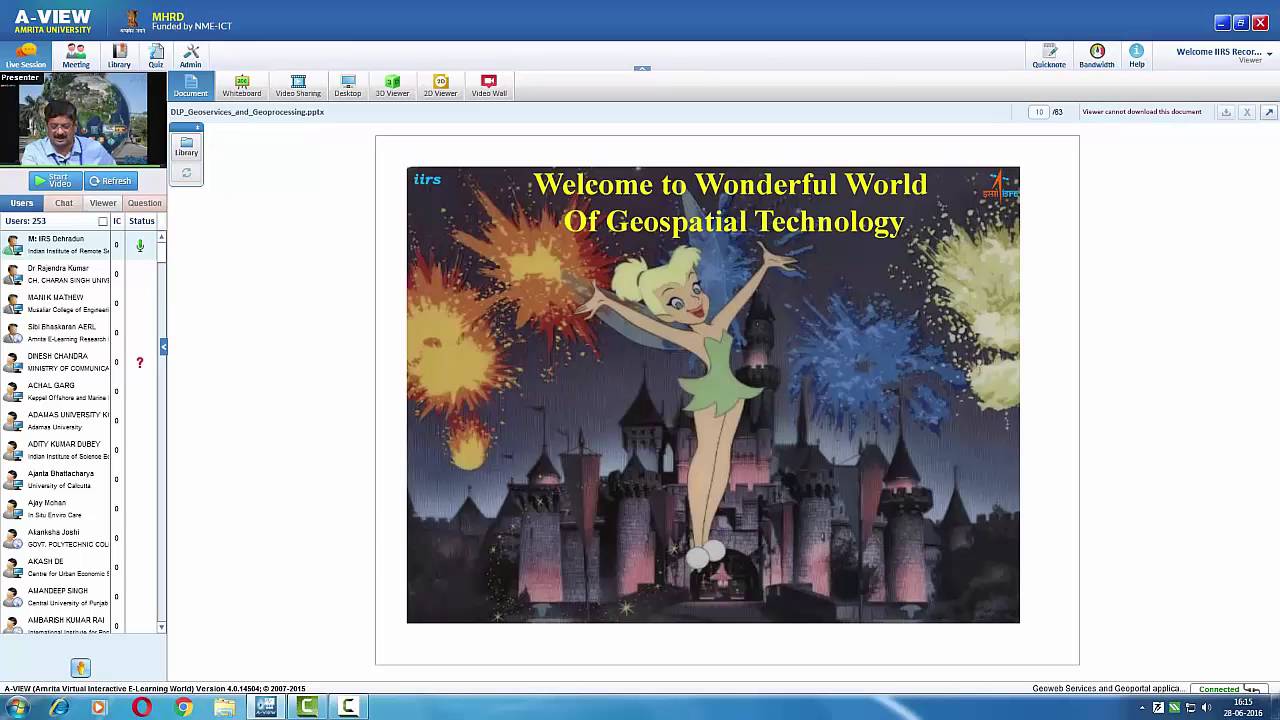
Task: Open Windows Start menu
Action: click(17, 707)
